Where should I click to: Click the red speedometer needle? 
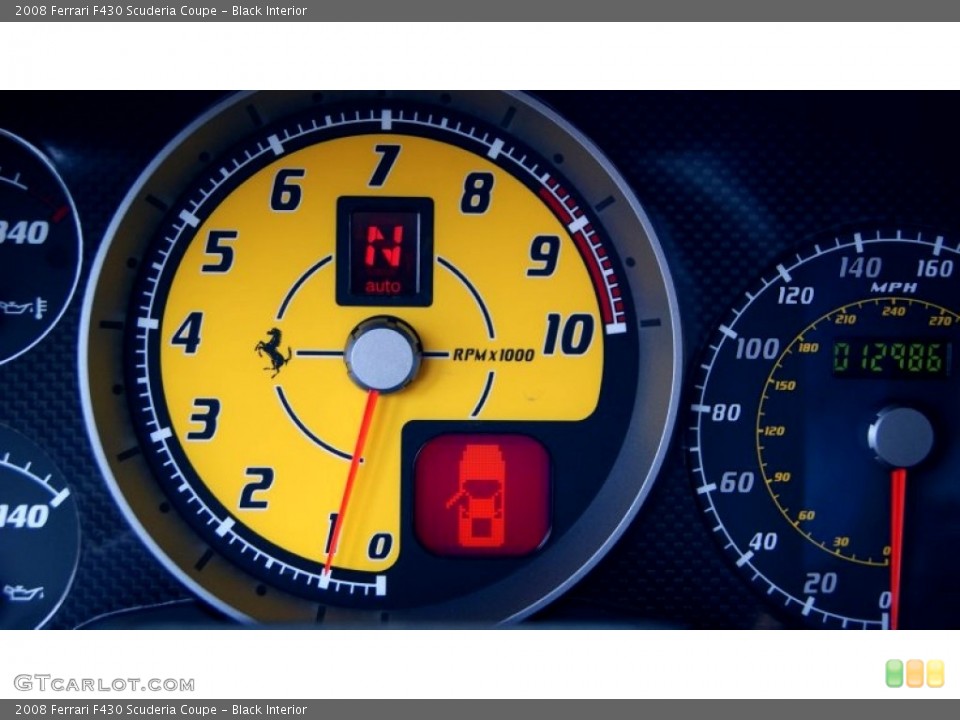click(x=898, y=549)
